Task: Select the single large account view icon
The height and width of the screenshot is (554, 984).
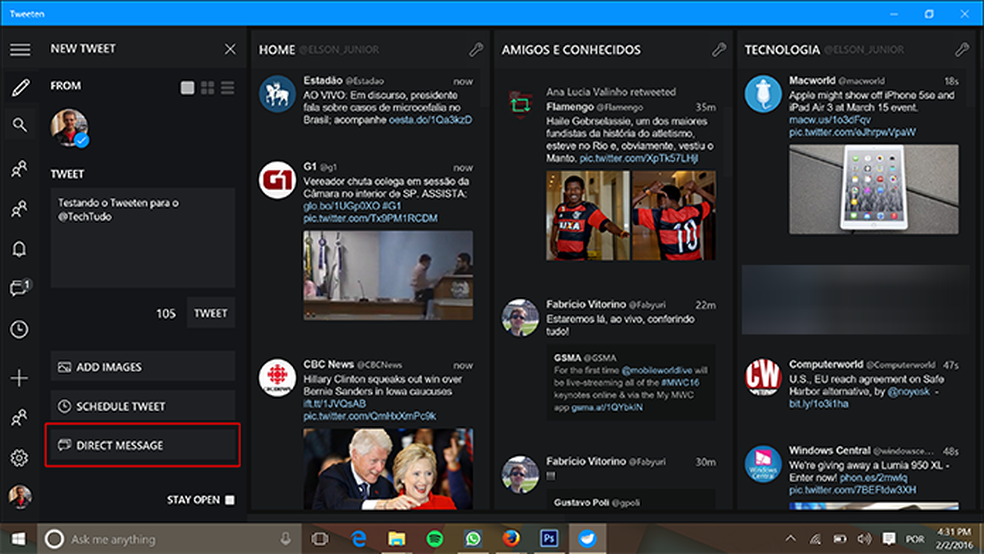Action: 187,88
